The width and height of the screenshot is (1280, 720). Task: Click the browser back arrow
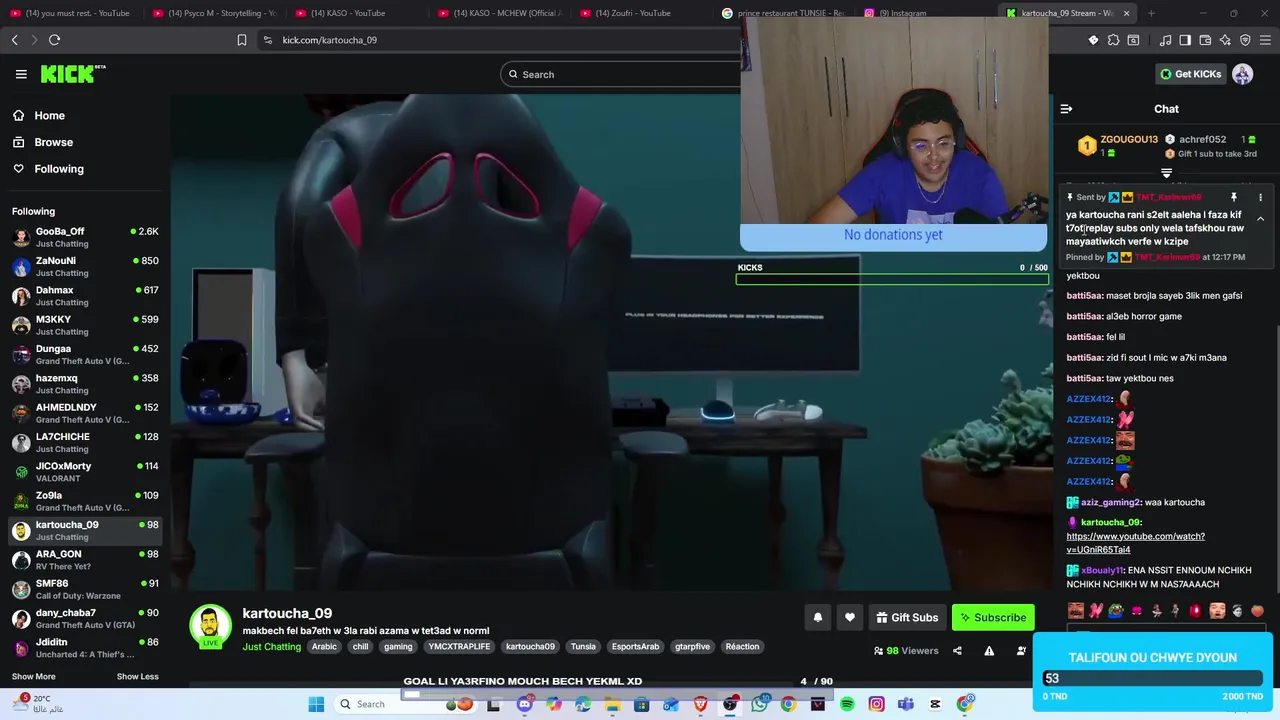coord(15,40)
